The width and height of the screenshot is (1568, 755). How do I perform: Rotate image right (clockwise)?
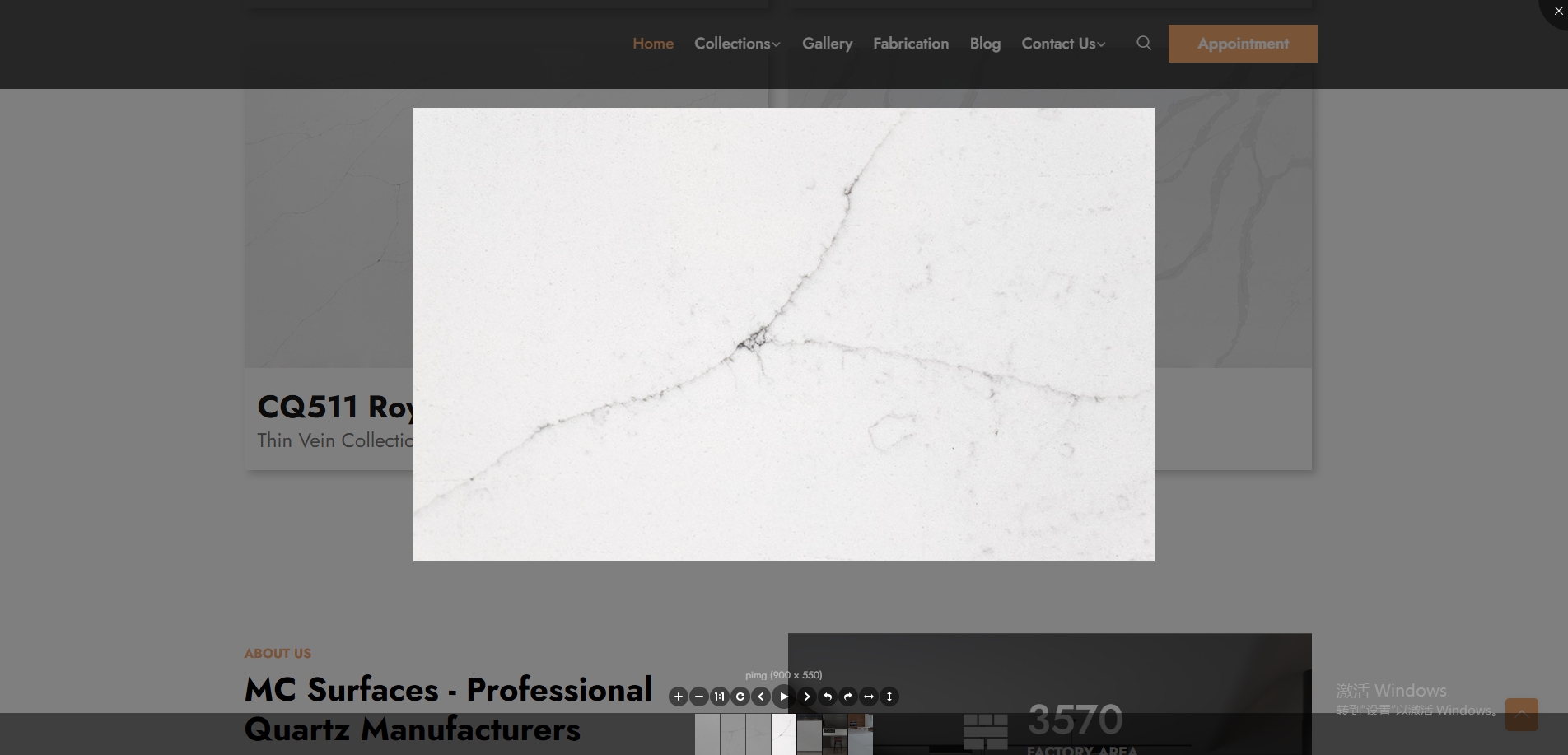(848, 697)
